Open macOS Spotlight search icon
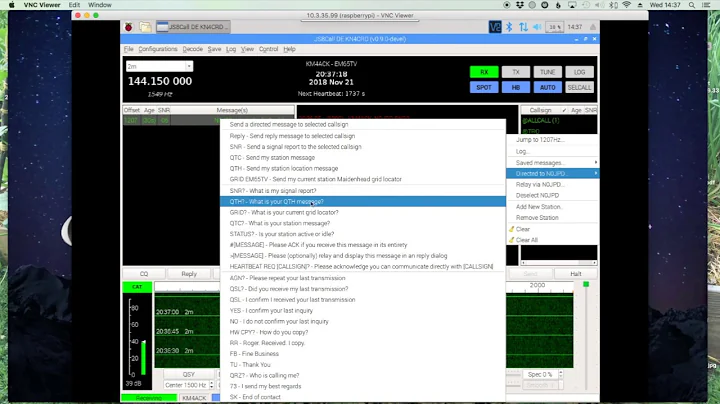The image size is (720, 404). [x=692, y=5]
